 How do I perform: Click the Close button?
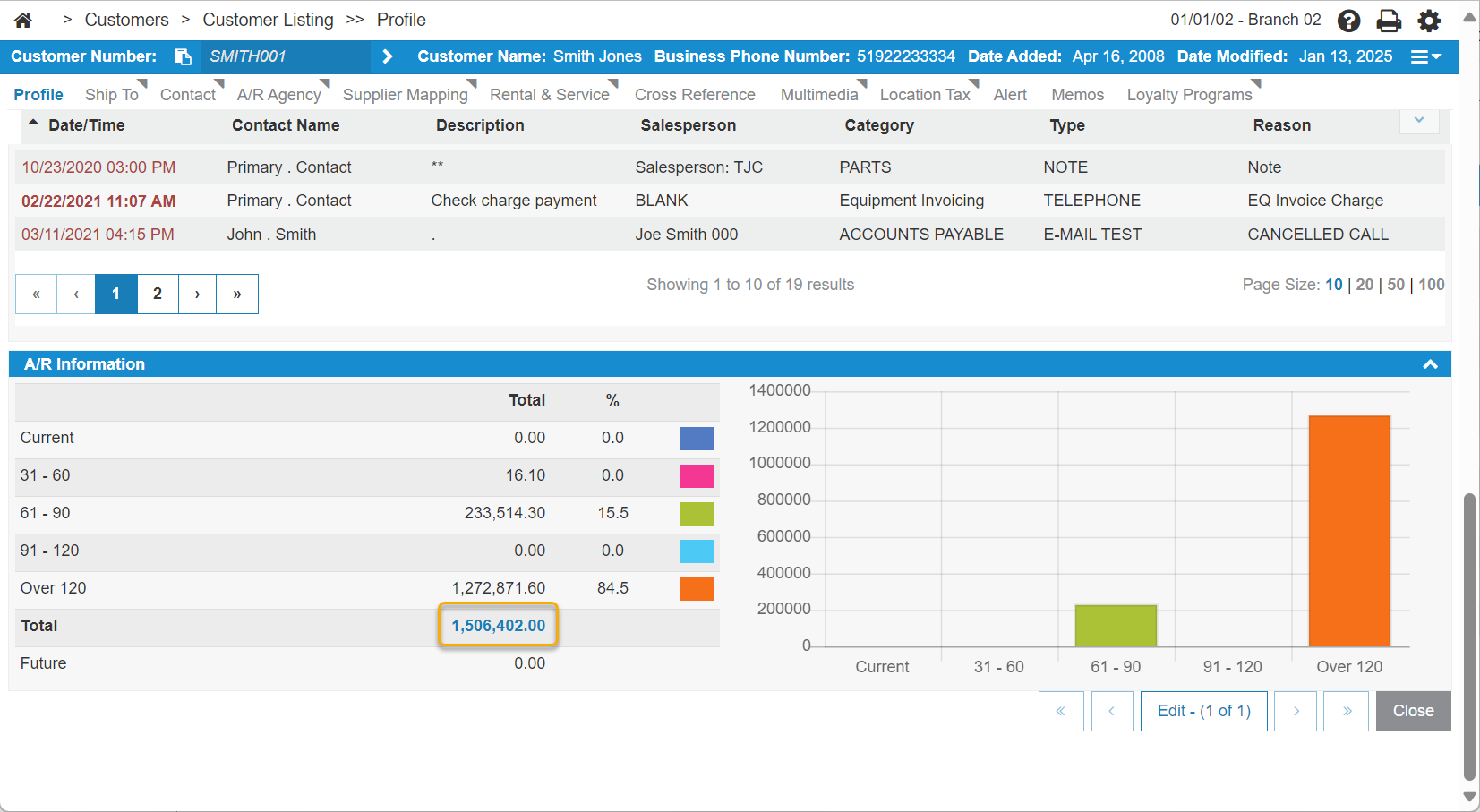[x=1414, y=711]
